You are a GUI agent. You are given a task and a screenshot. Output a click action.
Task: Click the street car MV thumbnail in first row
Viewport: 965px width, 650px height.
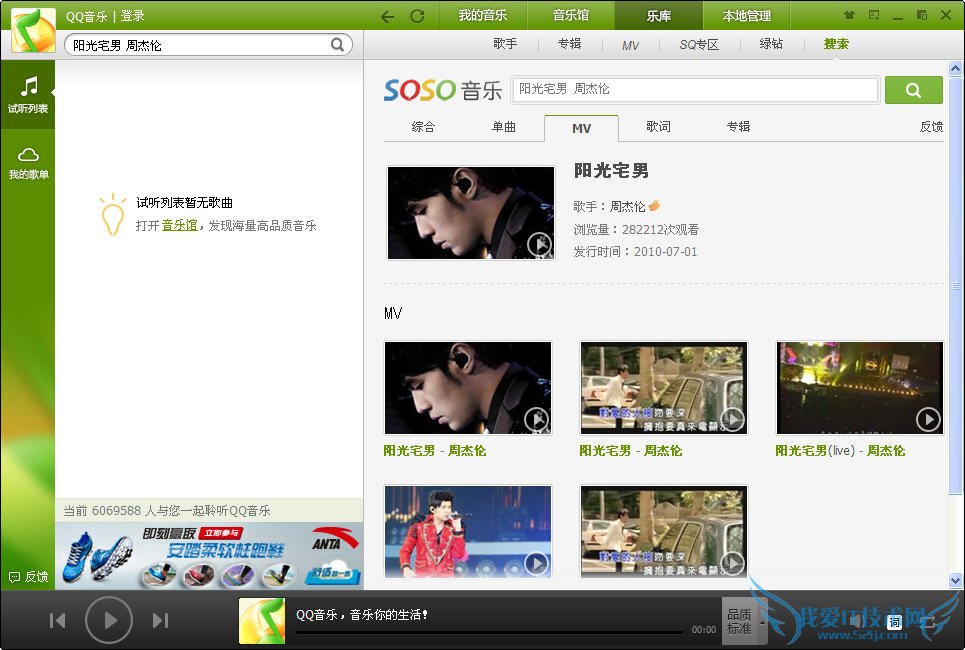pyautogui.click(x=664, y=388)
